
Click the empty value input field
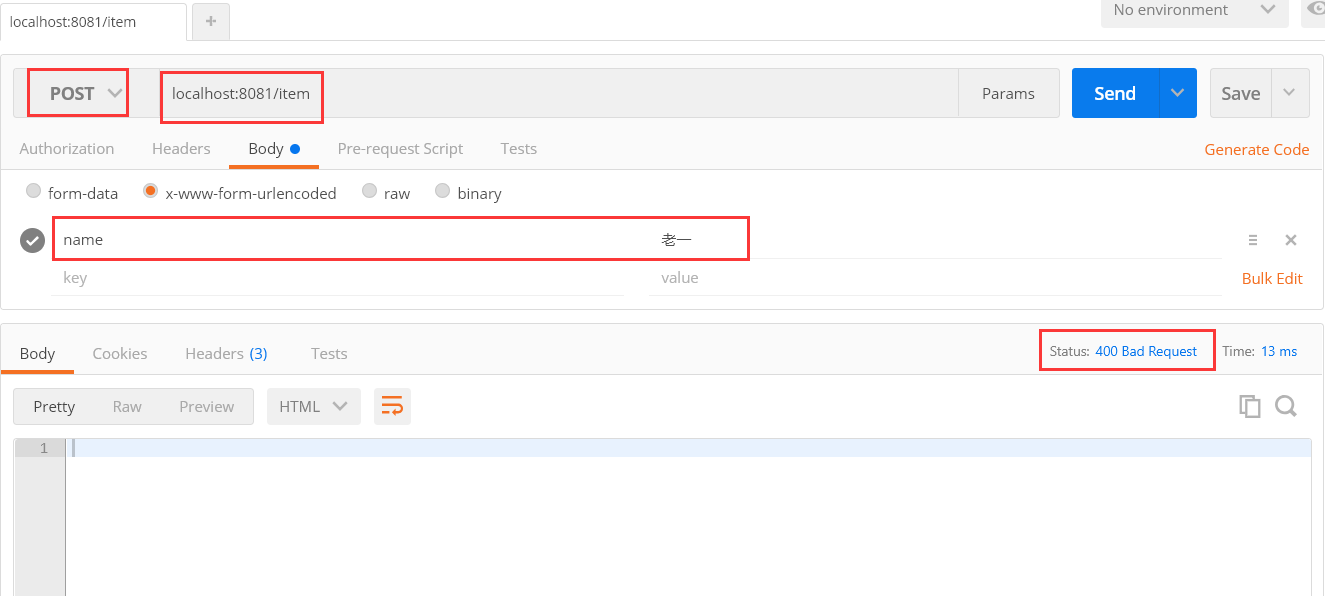(935, 278)
